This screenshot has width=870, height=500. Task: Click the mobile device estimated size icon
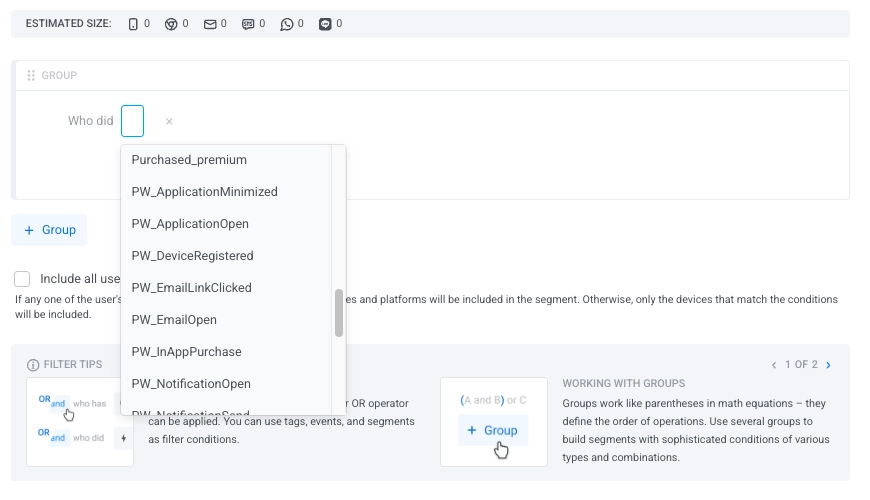click(133, 24)
